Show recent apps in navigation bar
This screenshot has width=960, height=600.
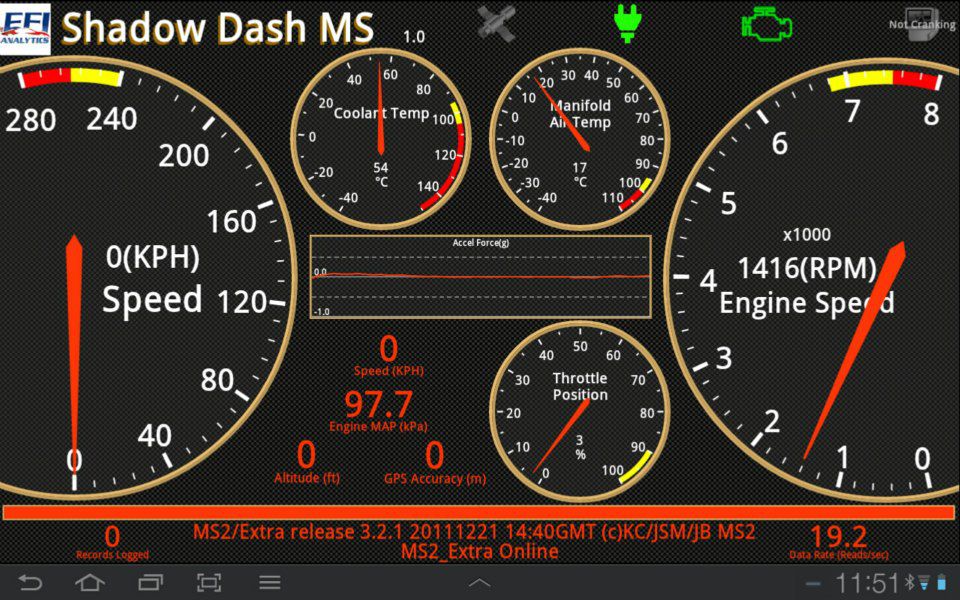[x=150, y=582]
